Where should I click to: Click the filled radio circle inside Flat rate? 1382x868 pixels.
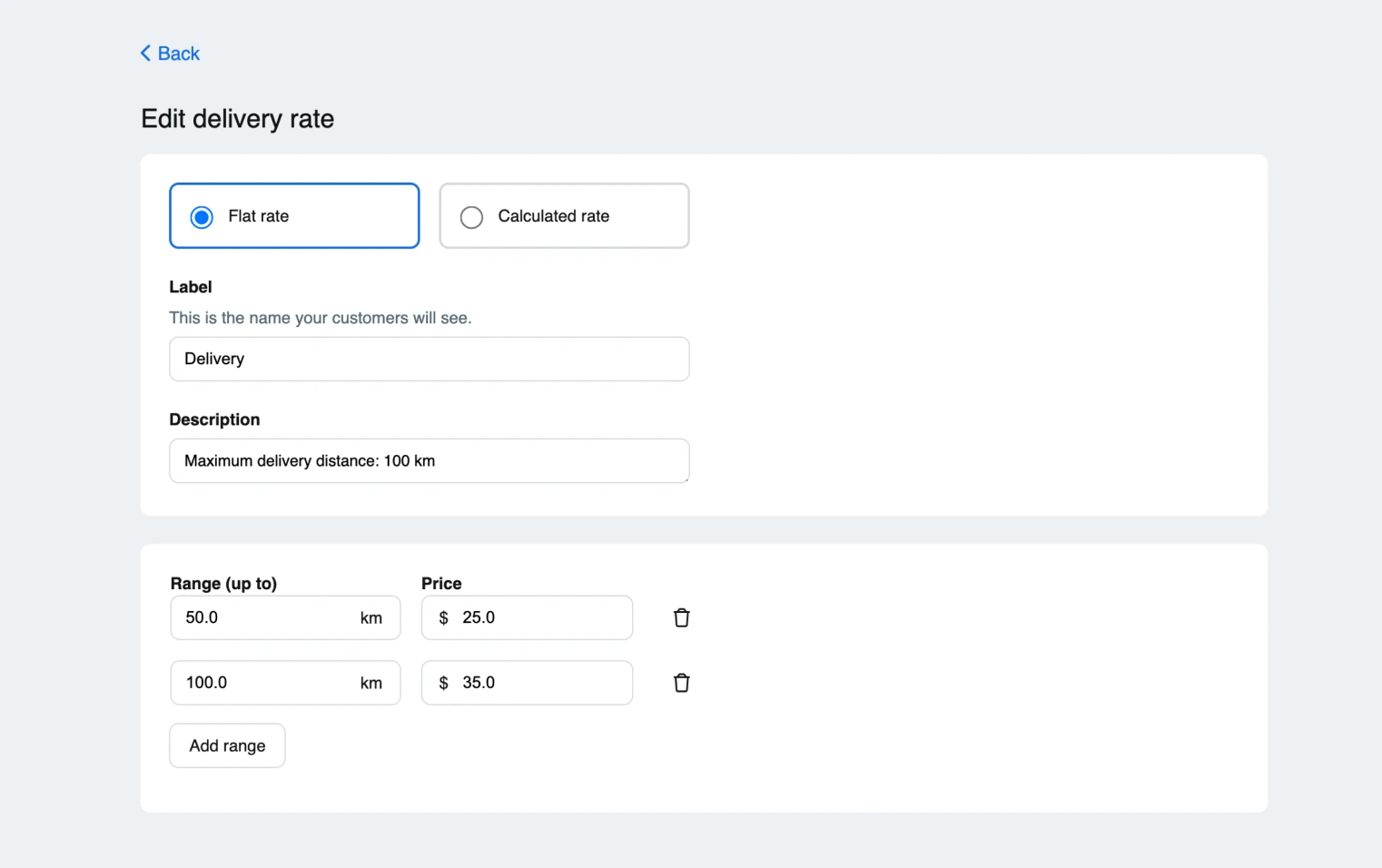pyautogui.click(x=201, y=217)
